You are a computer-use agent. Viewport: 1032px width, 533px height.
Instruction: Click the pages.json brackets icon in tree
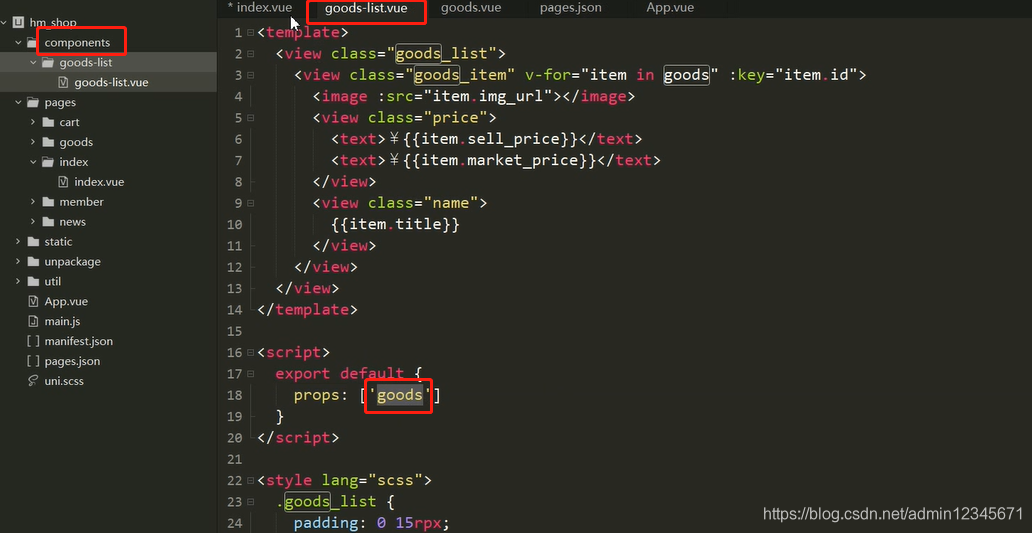coord(33,361)
